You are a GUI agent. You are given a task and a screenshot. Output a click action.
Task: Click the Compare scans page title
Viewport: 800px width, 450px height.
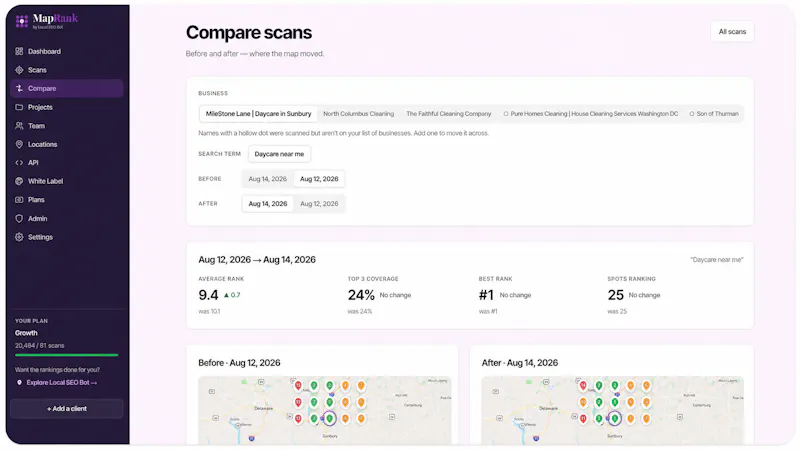(249, 33)
